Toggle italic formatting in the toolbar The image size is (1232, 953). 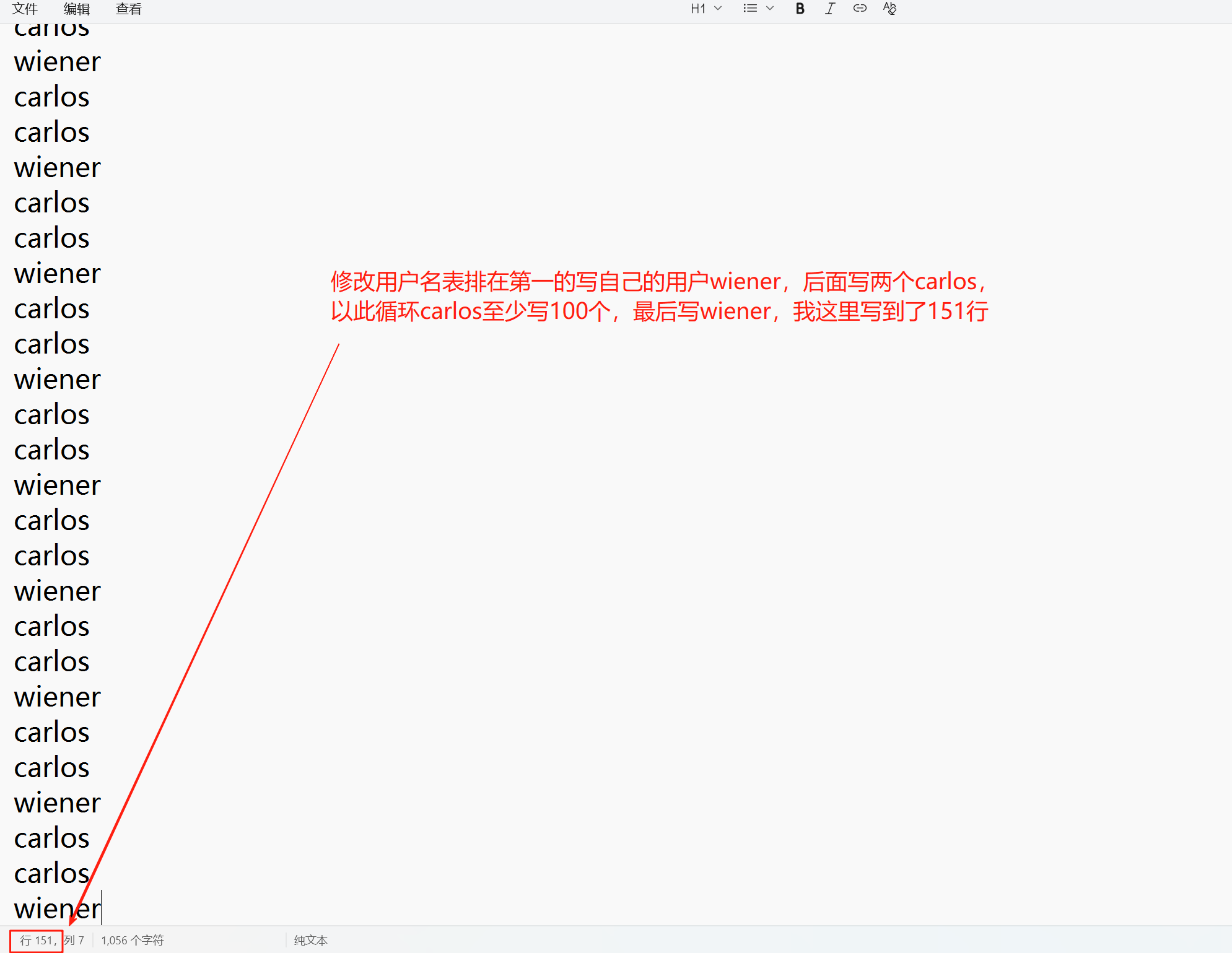[x=829, y=9]
